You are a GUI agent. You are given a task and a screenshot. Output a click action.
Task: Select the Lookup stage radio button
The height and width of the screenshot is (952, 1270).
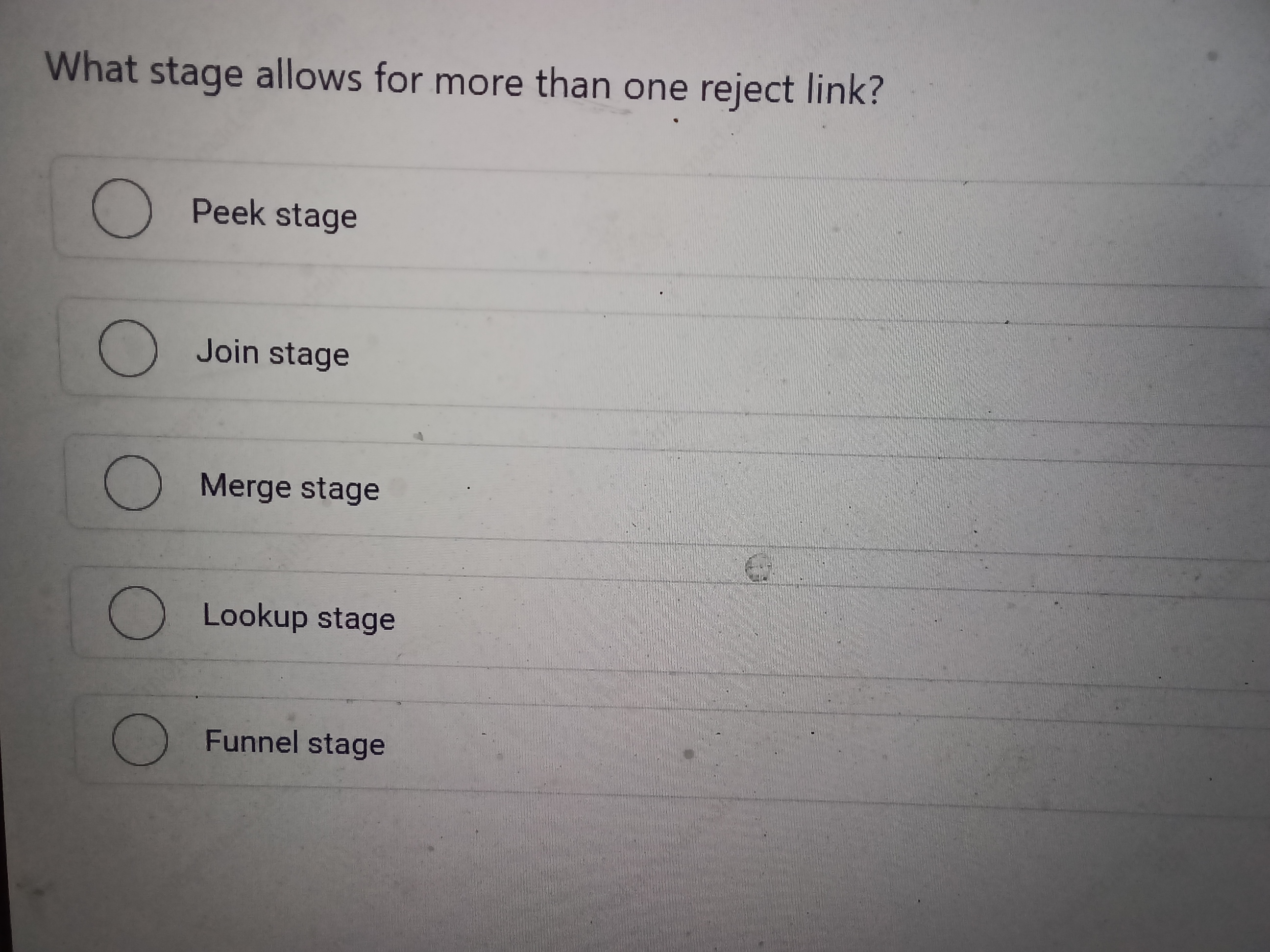tap(137, 613)
